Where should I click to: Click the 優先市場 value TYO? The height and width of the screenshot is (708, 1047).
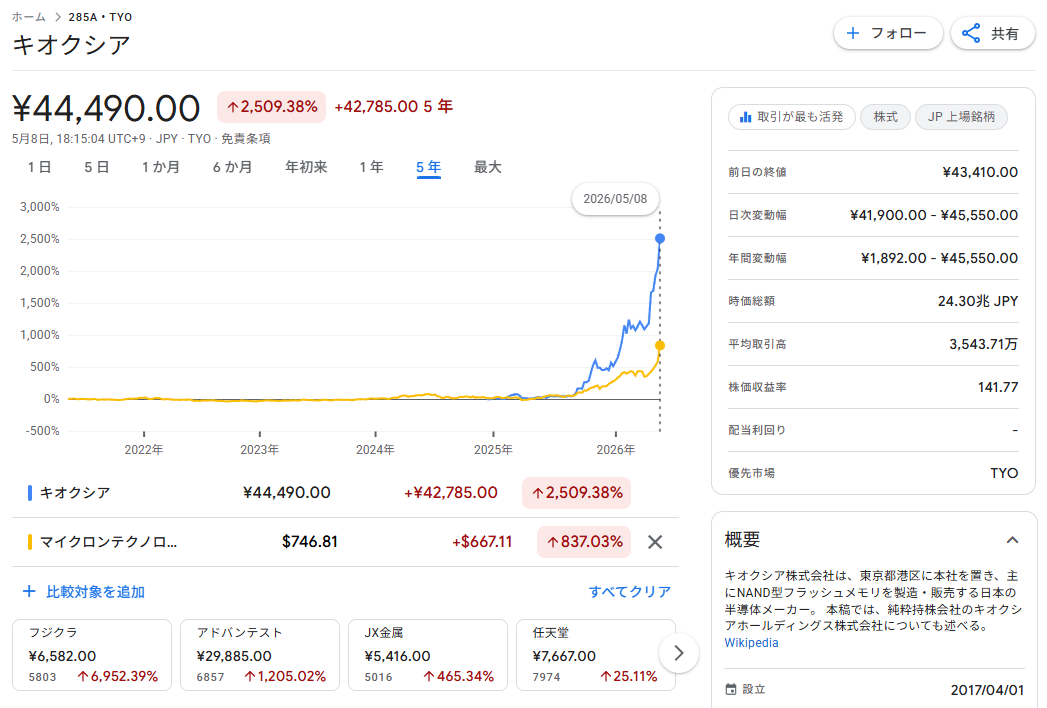[1004, 474]
